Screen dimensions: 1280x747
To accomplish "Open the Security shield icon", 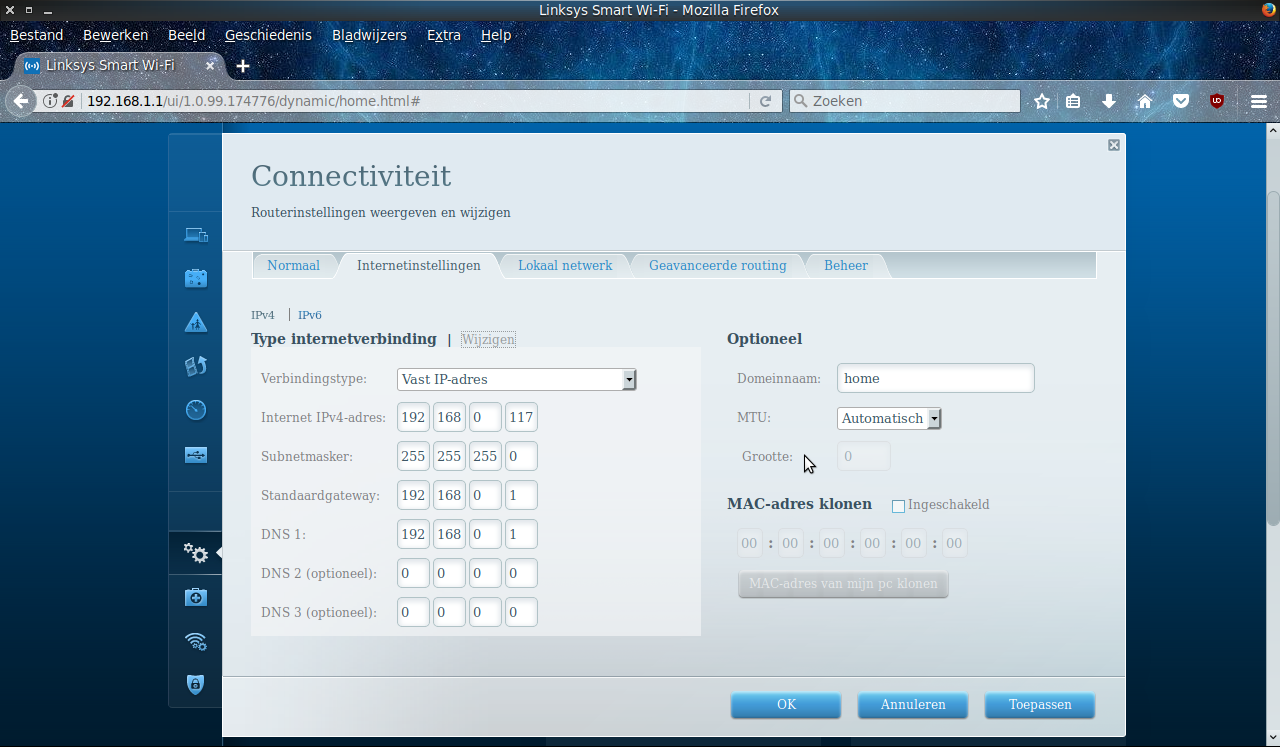I will pyautogui.click(x=196, y=685).
